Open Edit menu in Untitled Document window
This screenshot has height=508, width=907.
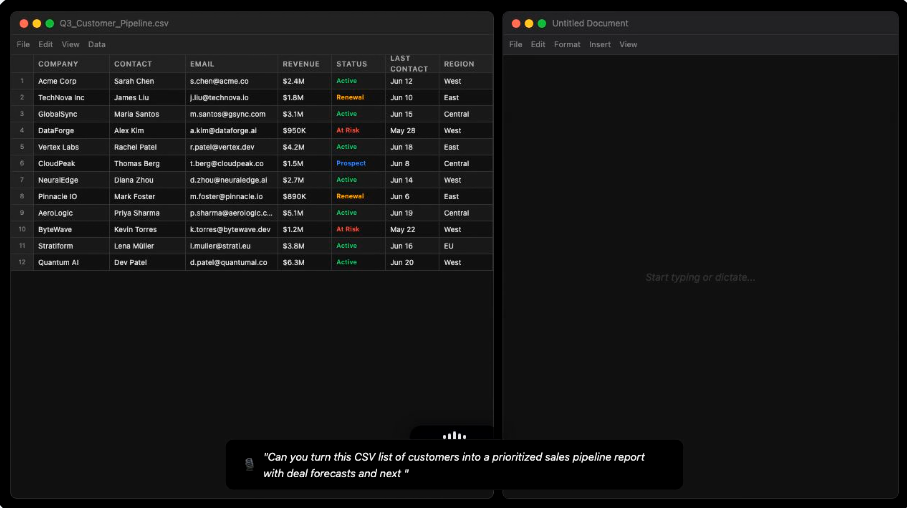click(x=538, y=44)
